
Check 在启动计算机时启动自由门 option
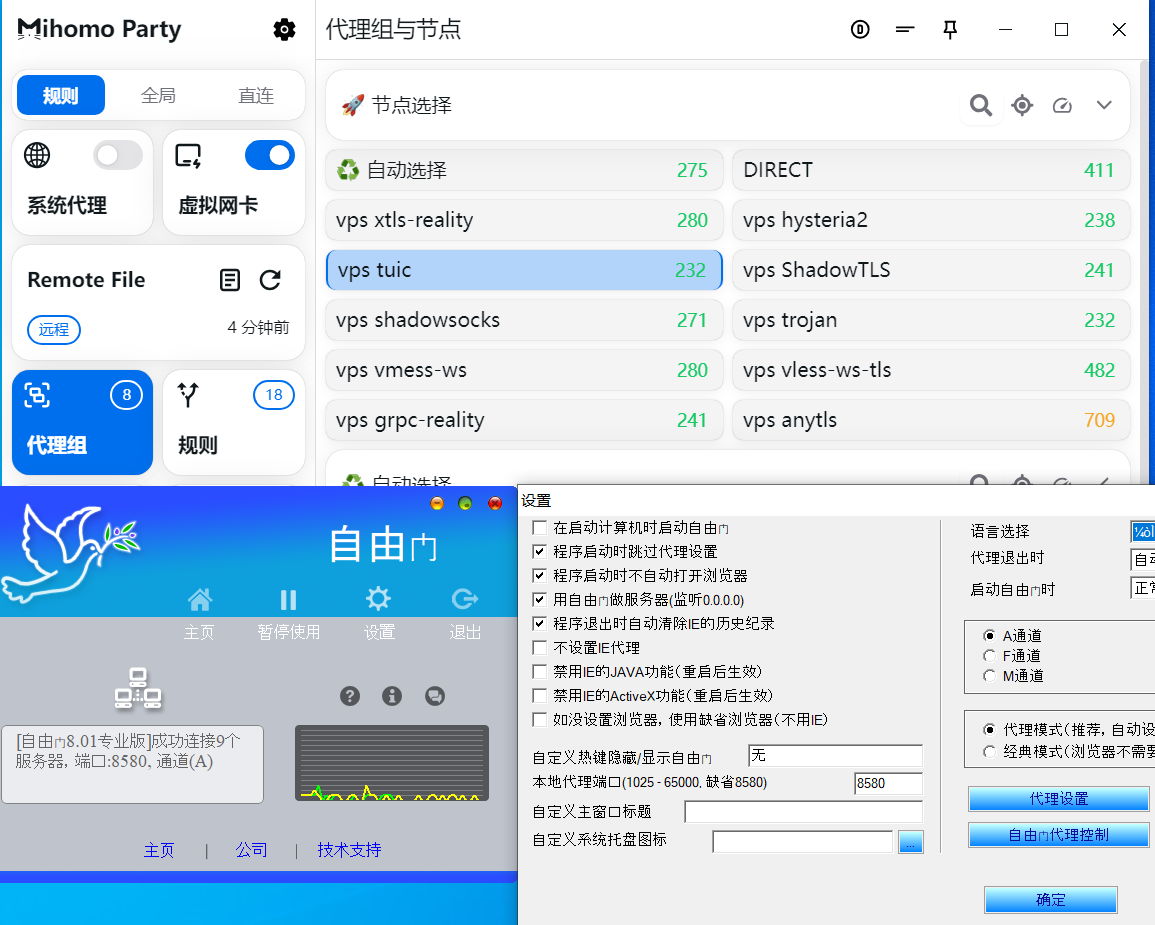539,527
